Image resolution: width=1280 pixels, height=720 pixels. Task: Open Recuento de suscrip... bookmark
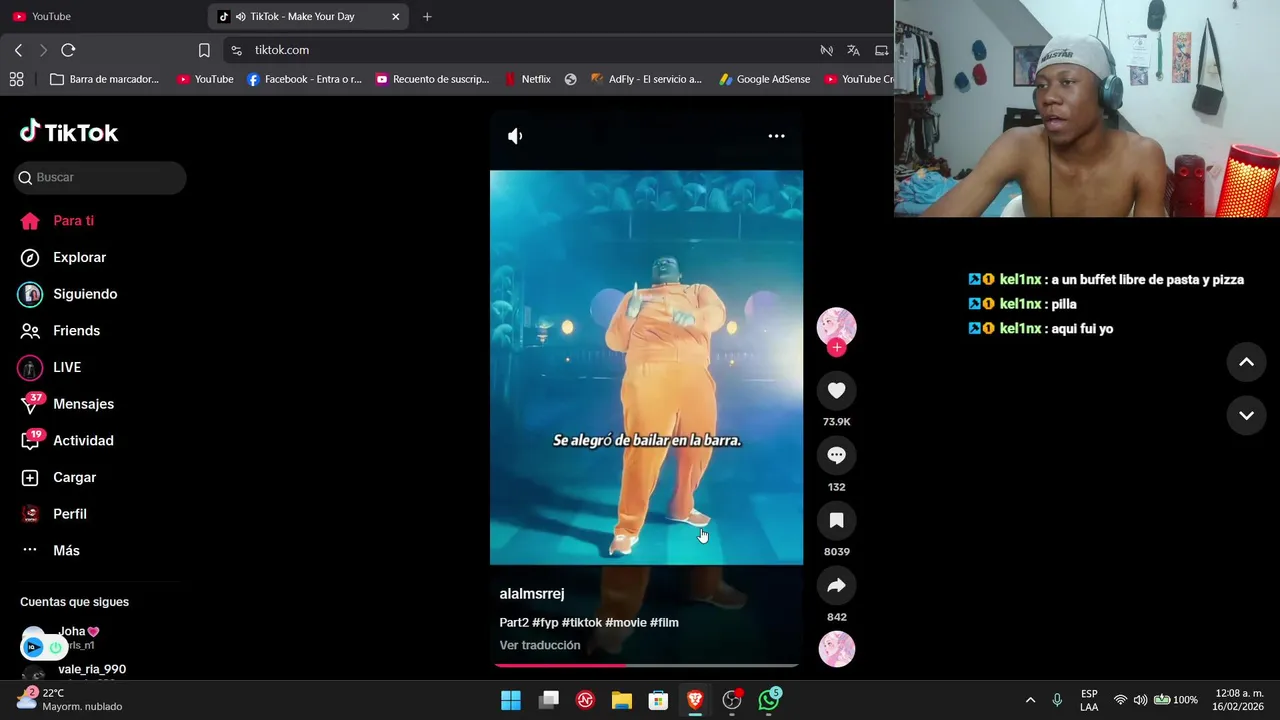(432, 79)
